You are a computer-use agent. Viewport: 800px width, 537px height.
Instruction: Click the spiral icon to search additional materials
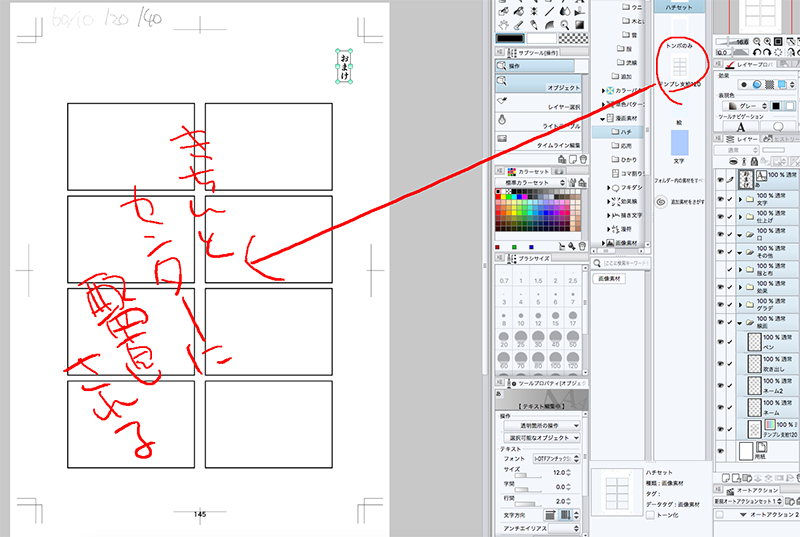661,202
